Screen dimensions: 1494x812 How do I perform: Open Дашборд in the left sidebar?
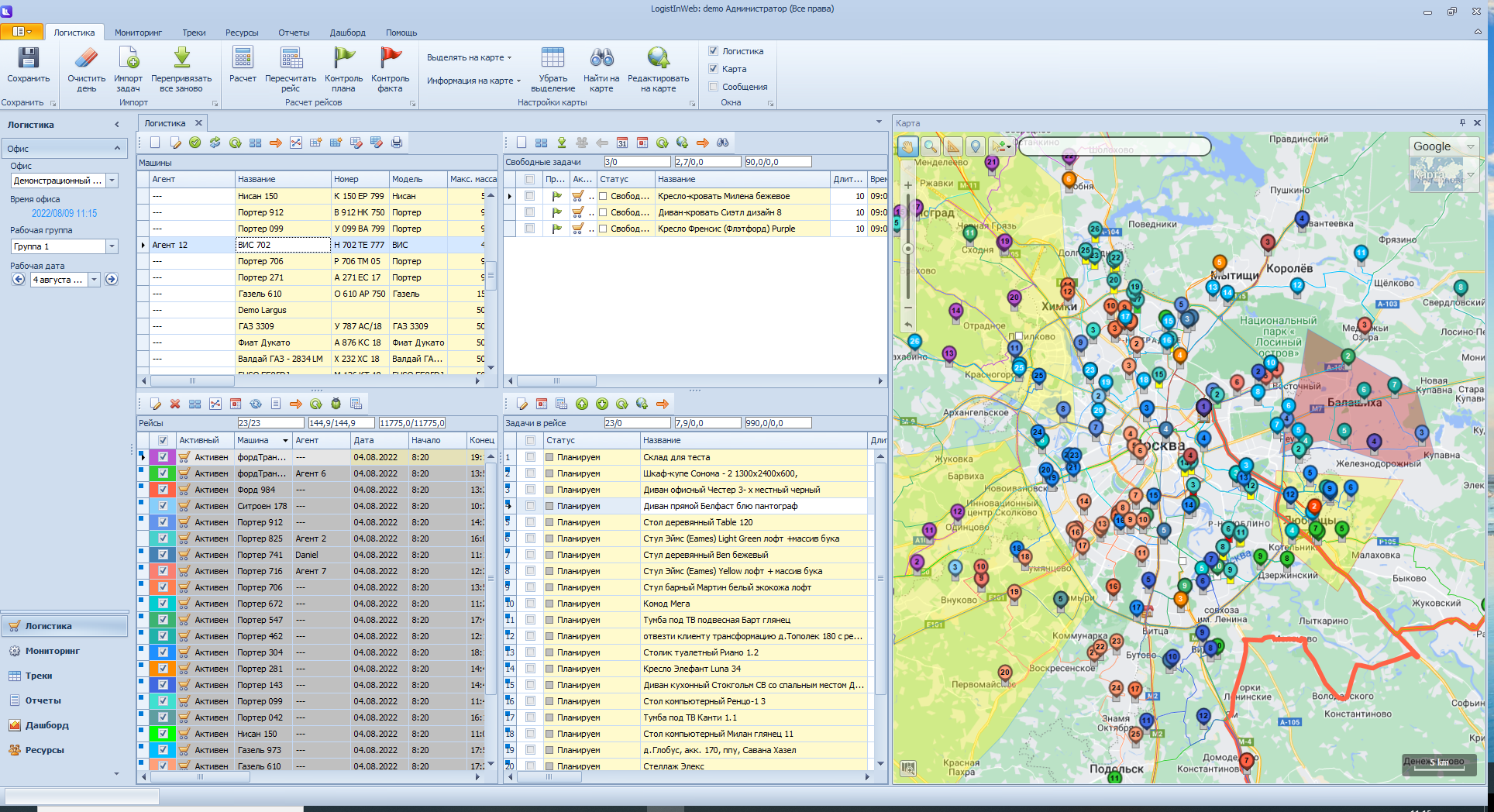point(46,725)
